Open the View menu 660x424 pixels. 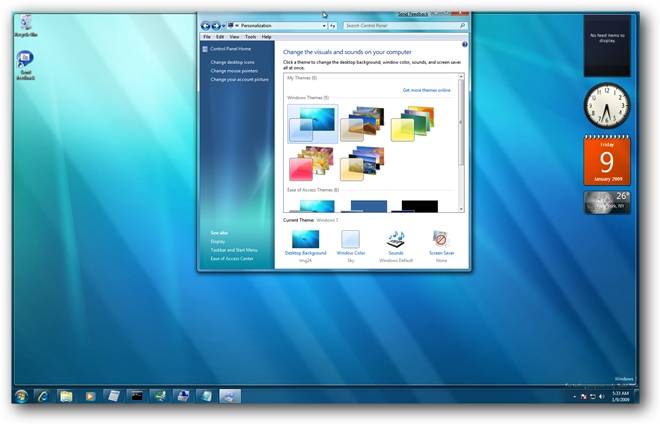[234, 37]
